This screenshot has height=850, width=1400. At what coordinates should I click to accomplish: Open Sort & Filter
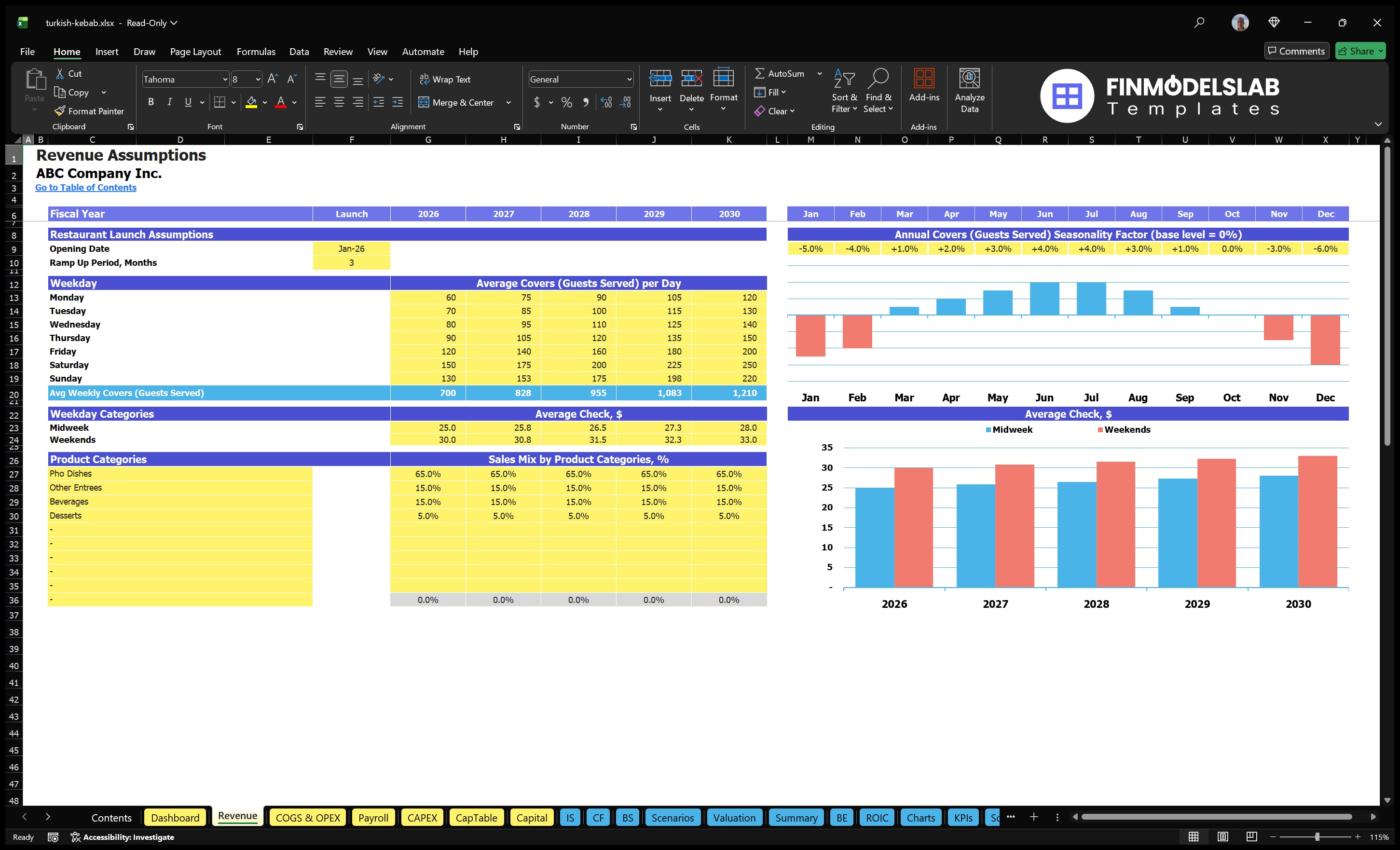[x=844, y=91]
